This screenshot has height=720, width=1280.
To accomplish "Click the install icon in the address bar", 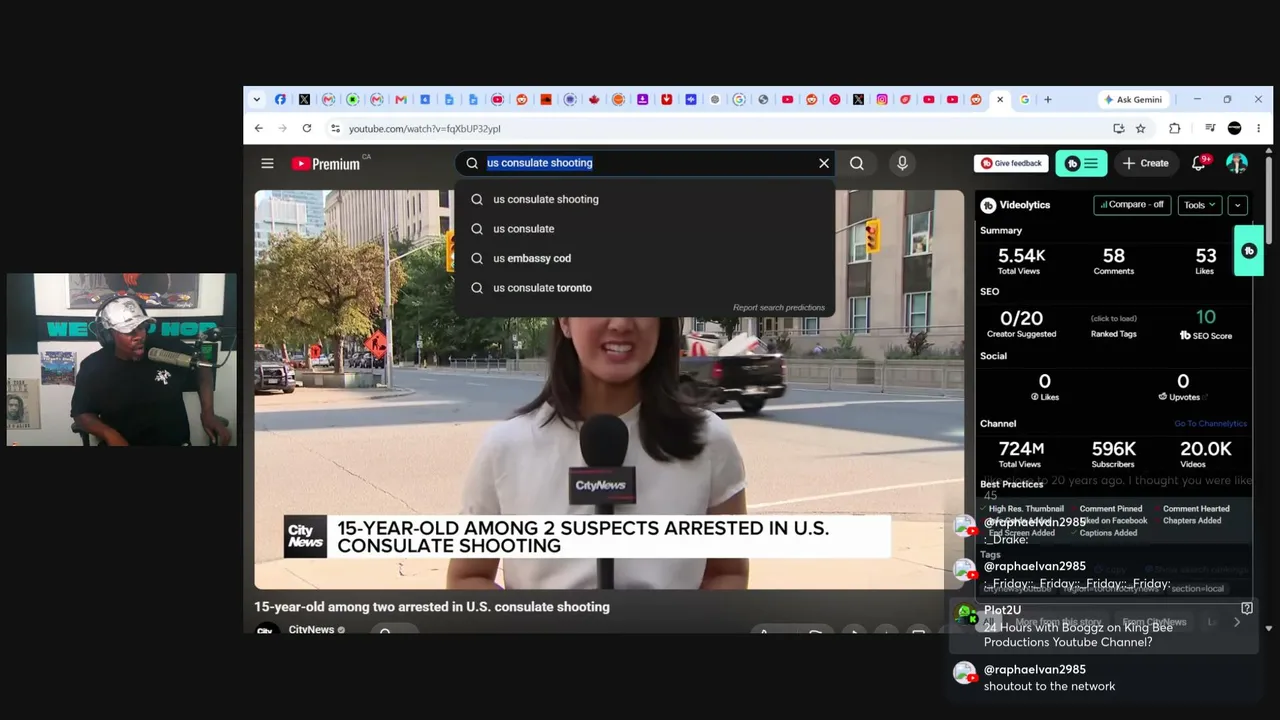I will [x=1118, y=128].
